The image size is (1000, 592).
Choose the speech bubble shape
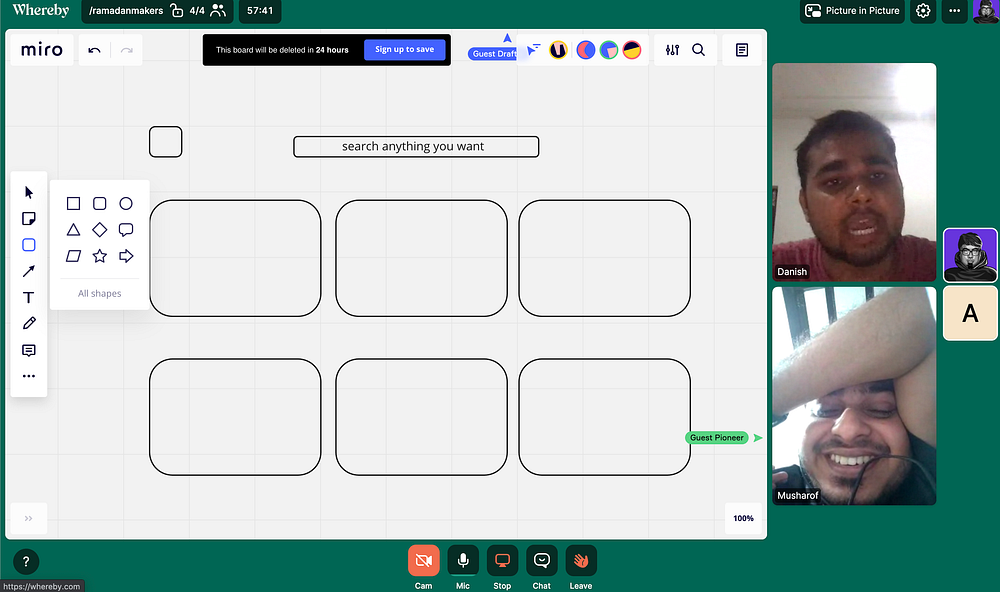pos(126,230)
